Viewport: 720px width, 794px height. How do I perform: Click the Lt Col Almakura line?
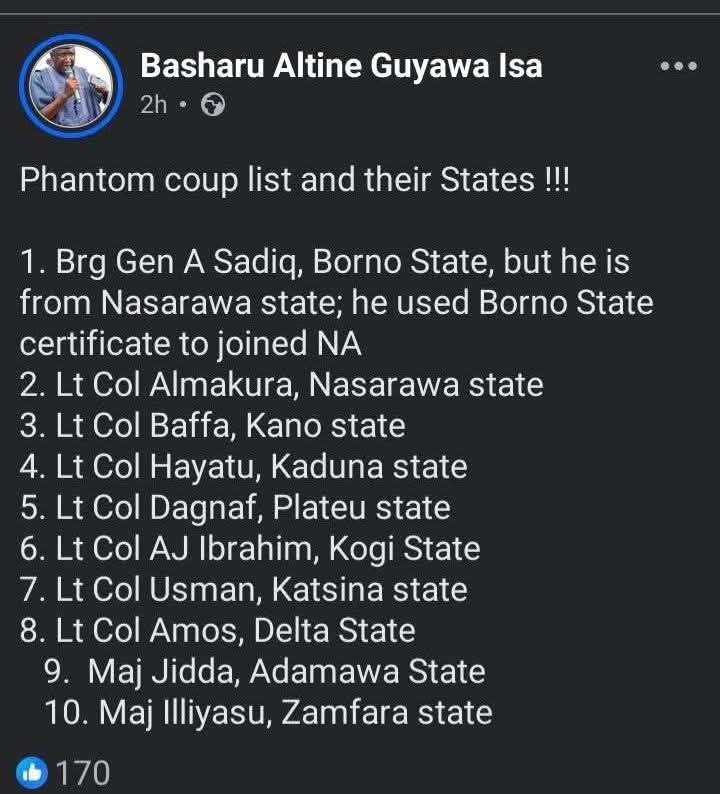(x=281, y=384)
